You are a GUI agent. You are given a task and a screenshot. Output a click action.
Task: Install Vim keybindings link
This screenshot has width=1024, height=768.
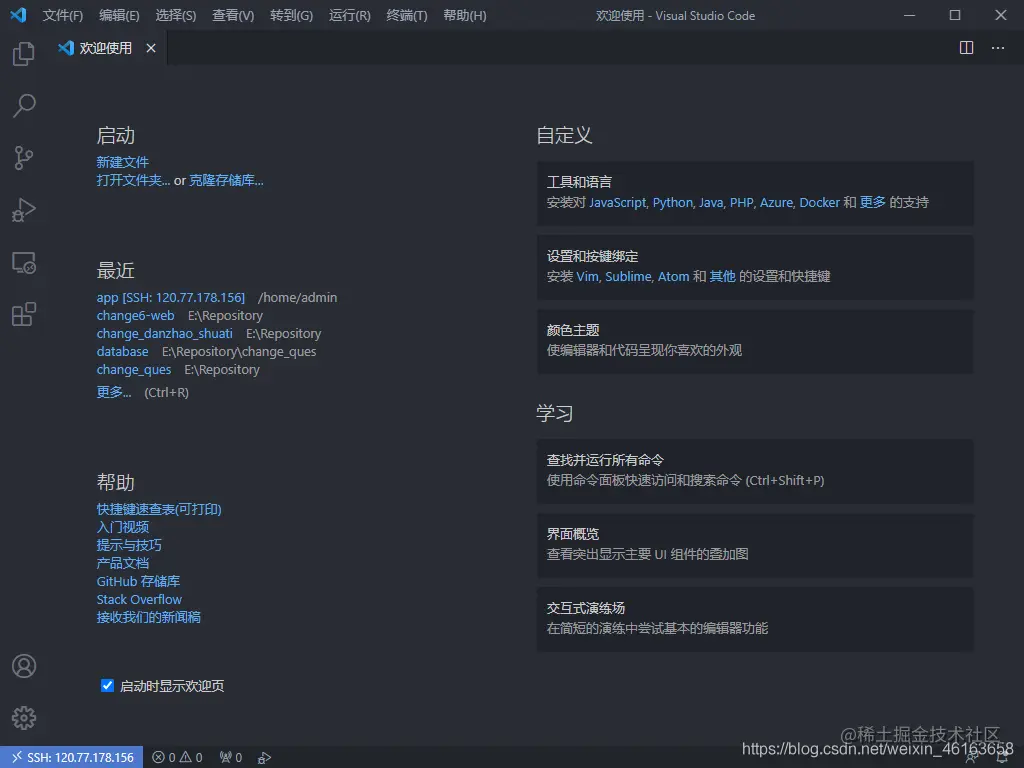coord(587,276)
